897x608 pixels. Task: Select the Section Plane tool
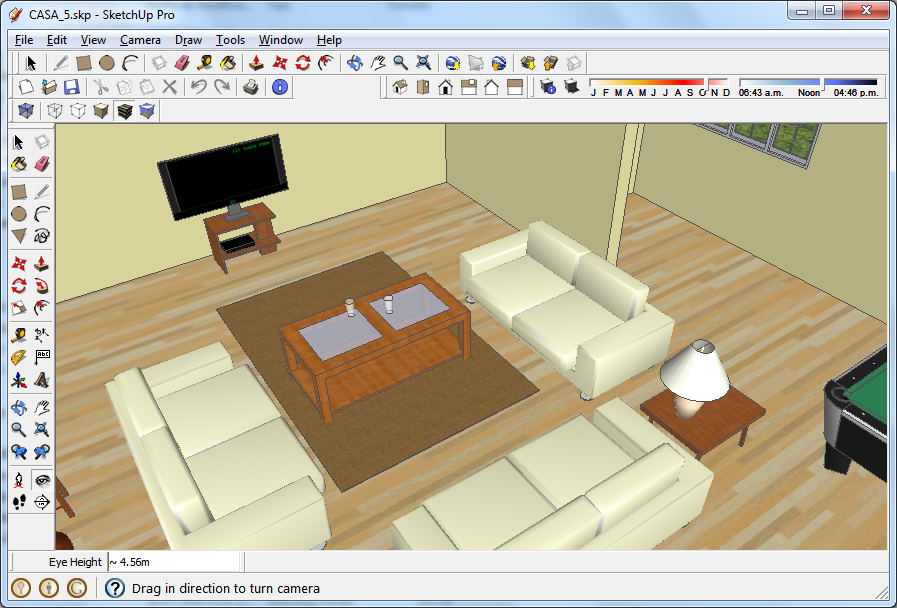pyautogui.click(x=42, y=502)
